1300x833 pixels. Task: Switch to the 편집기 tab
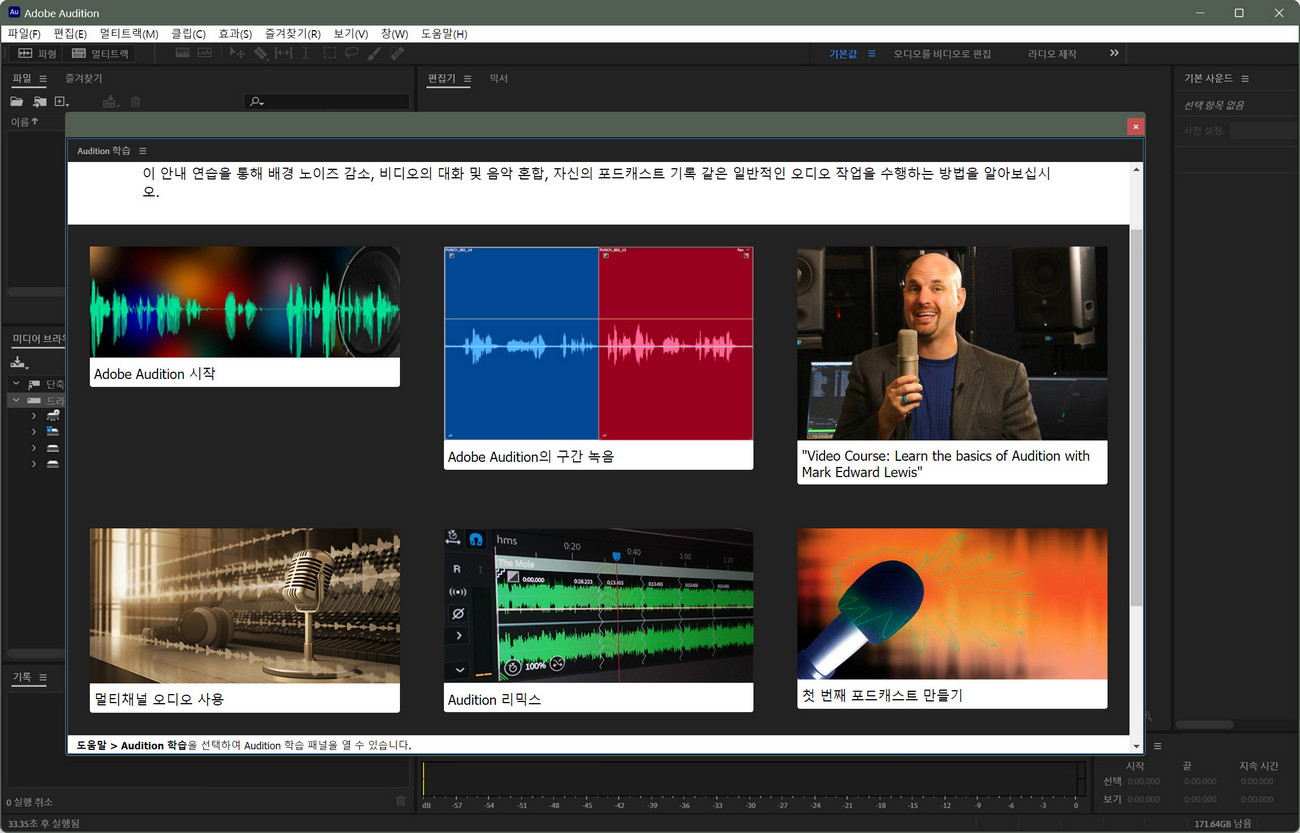[441, 78]
